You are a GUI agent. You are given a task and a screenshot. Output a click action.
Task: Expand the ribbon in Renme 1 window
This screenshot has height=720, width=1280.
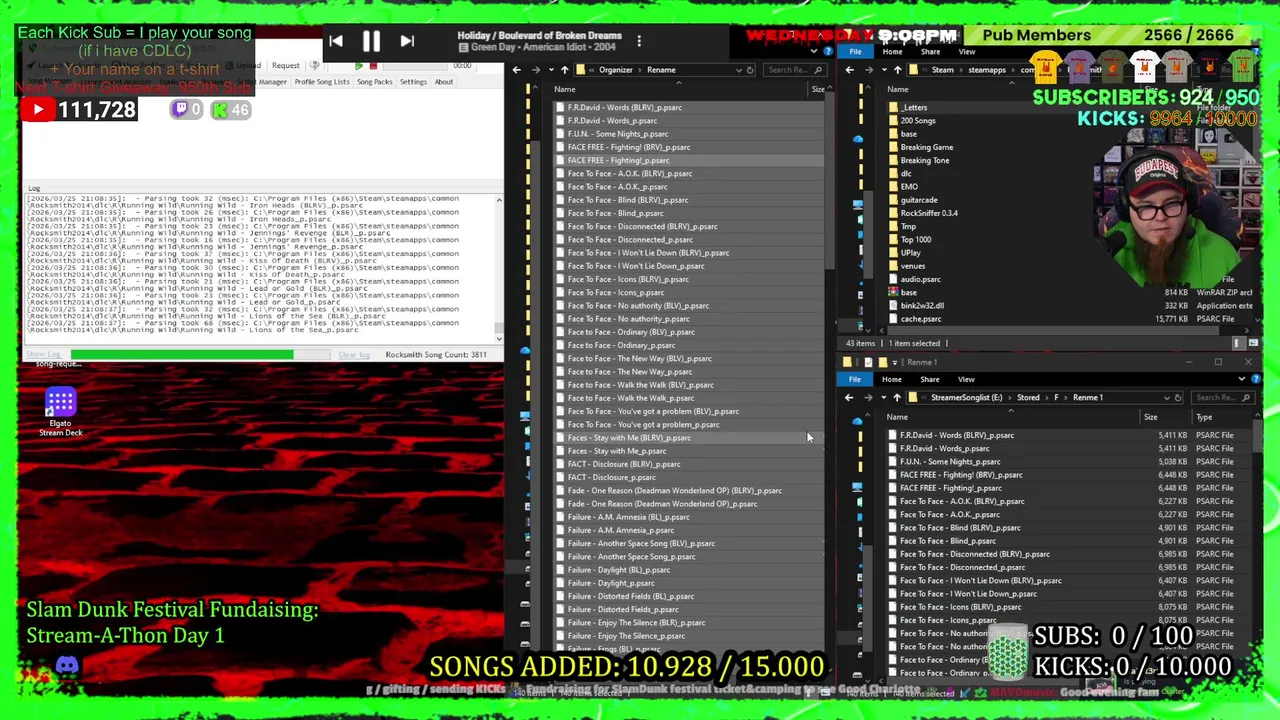pyautogui.click(x=1242, y=379)
